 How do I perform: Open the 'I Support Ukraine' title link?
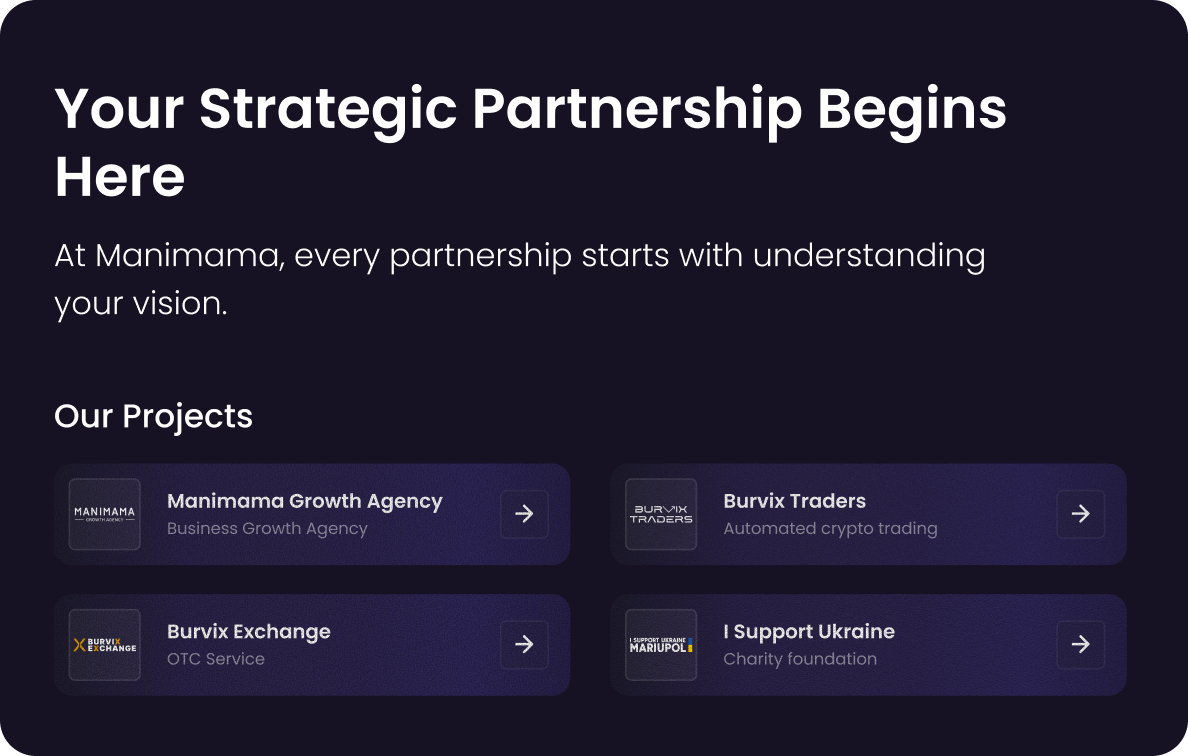click(x=808, y=632)
